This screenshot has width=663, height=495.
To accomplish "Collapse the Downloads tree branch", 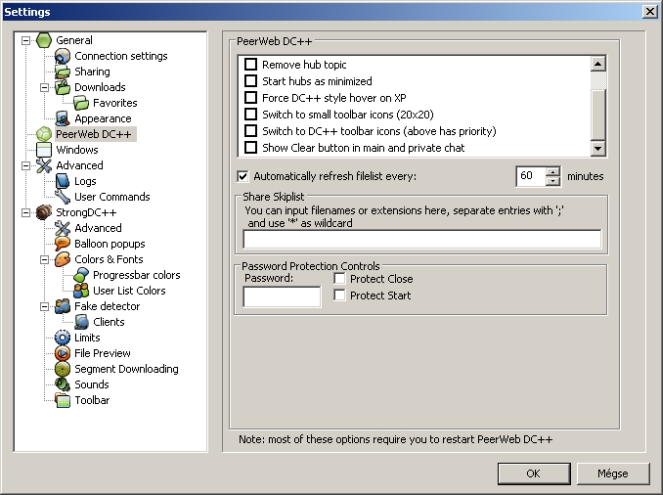I will [45, 88].
